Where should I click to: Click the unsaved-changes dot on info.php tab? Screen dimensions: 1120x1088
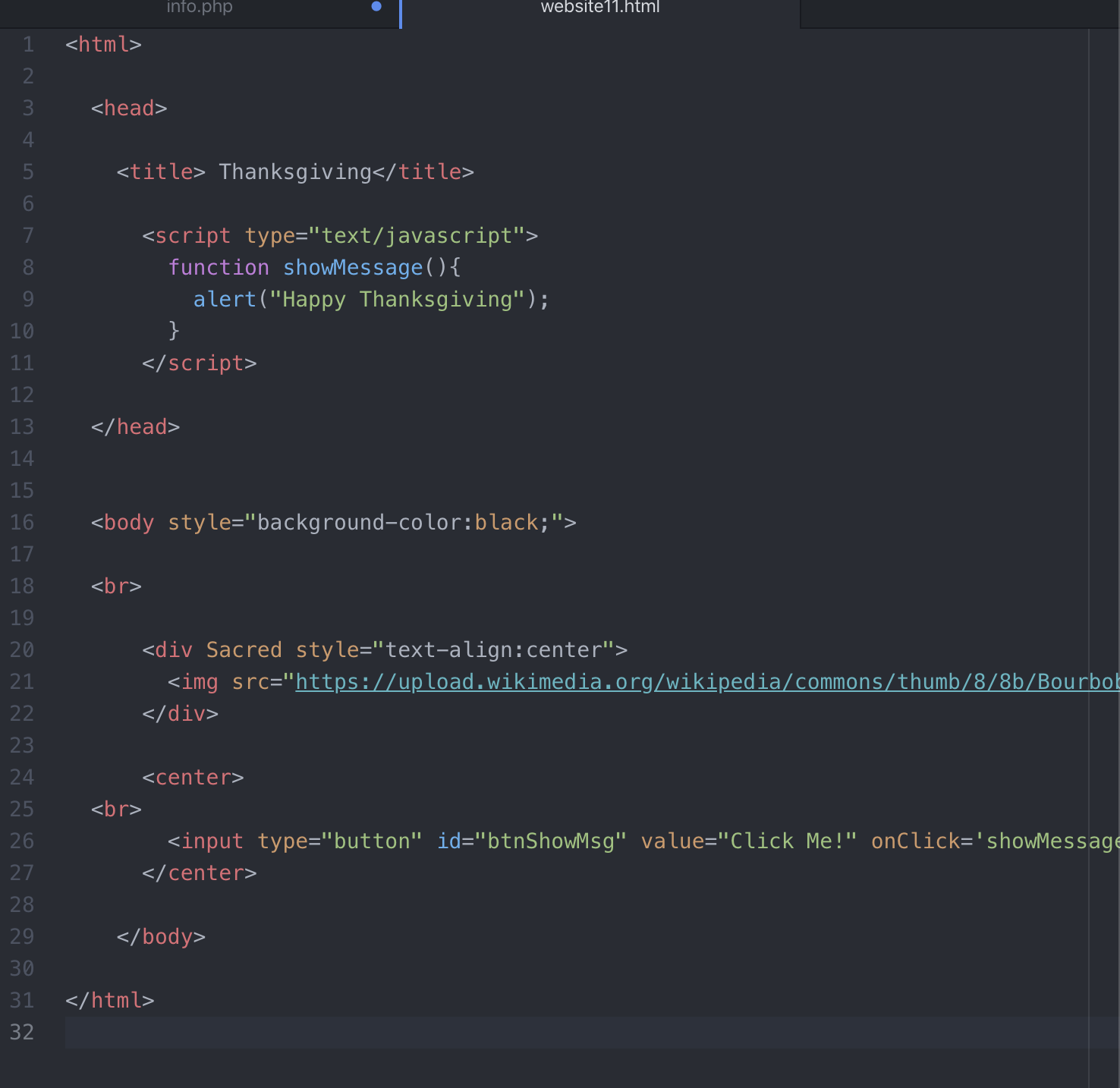(376, 6)
